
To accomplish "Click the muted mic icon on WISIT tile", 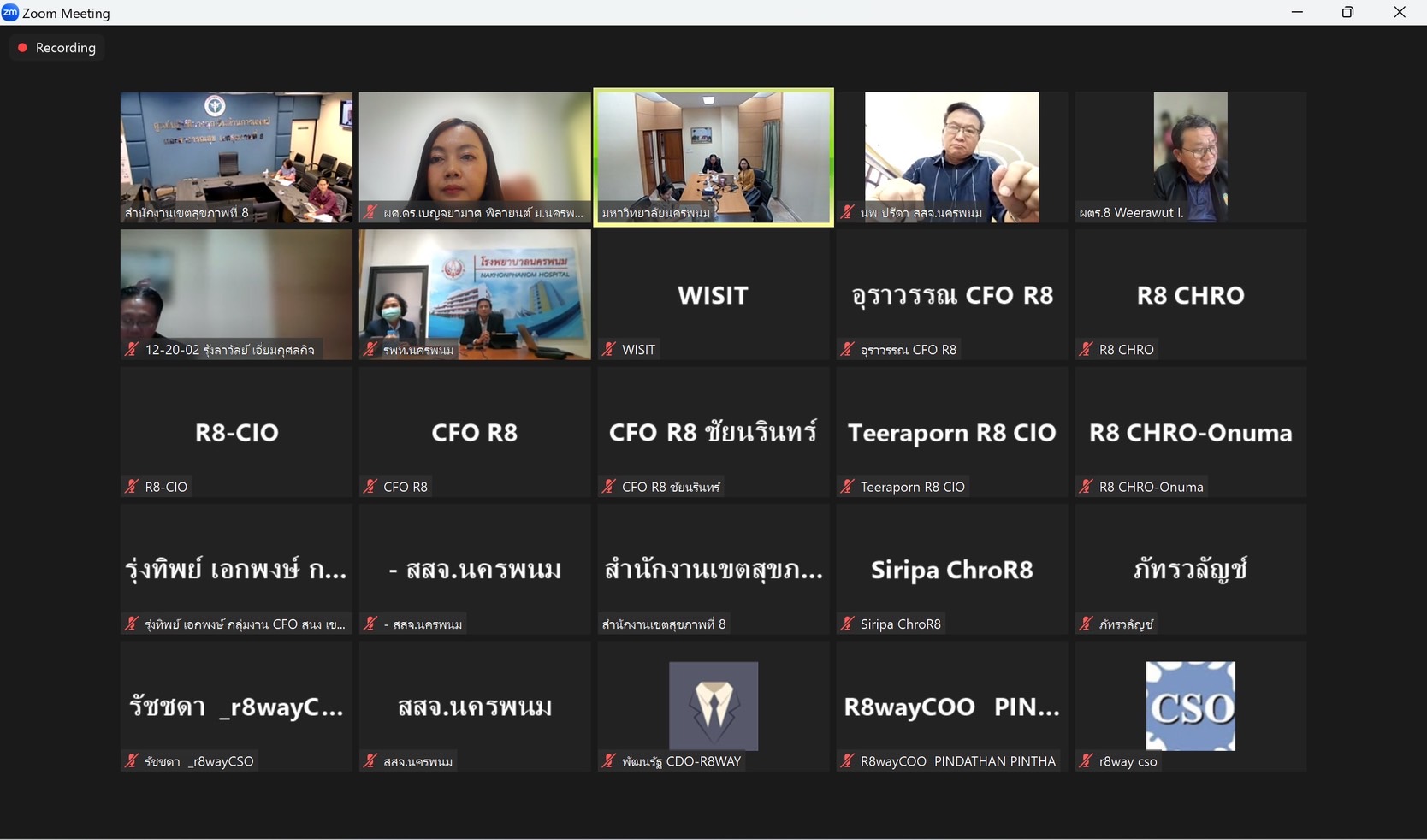I will 608,349.
